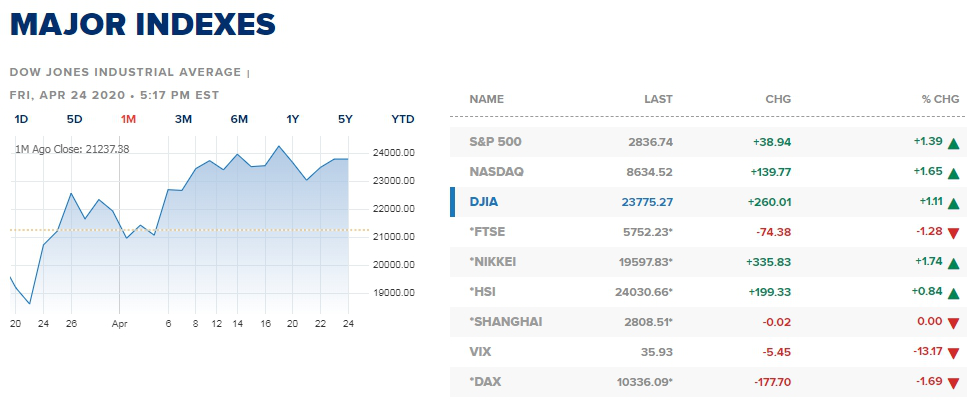Select the 1Y chart range

(293, 119)
